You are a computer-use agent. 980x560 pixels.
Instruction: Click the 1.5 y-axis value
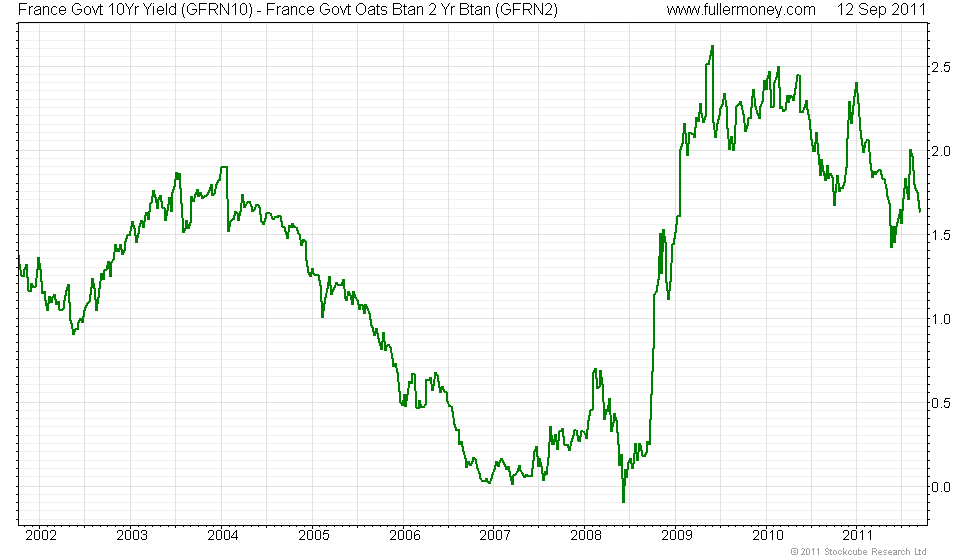tap(941, 236)
